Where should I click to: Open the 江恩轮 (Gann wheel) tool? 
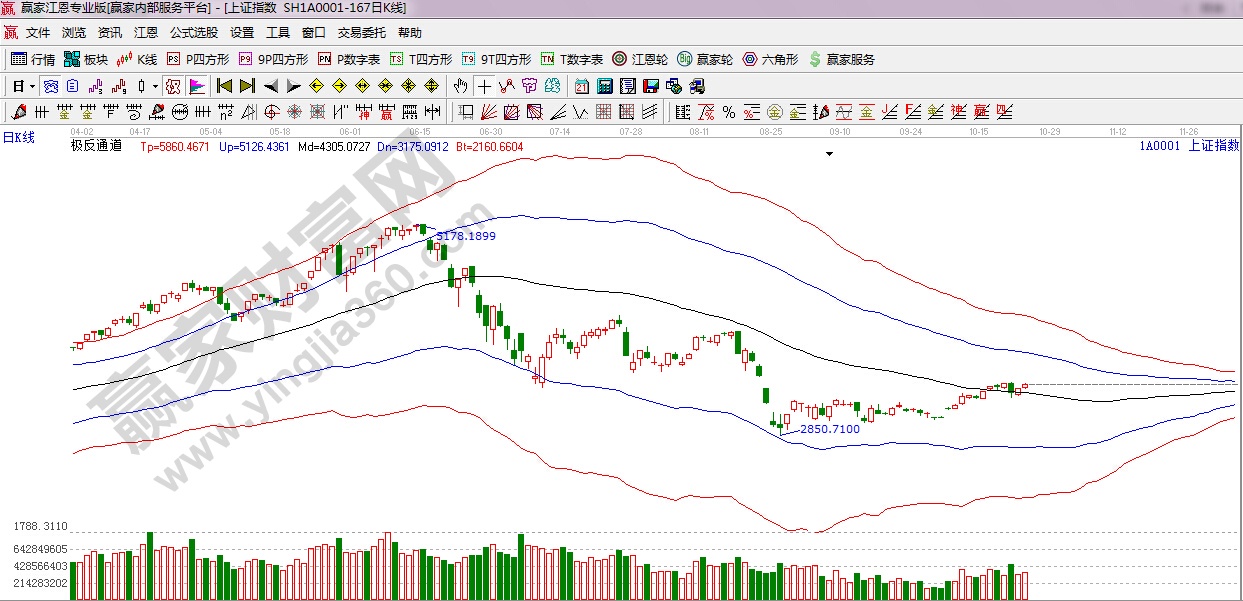(640, 59)
